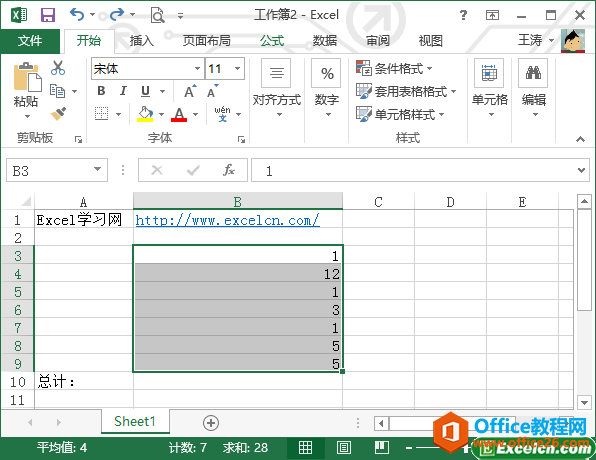This screenshot has height=460, width=596.
Task: Open the font name dropdown
Action: [x=197, y=68]
